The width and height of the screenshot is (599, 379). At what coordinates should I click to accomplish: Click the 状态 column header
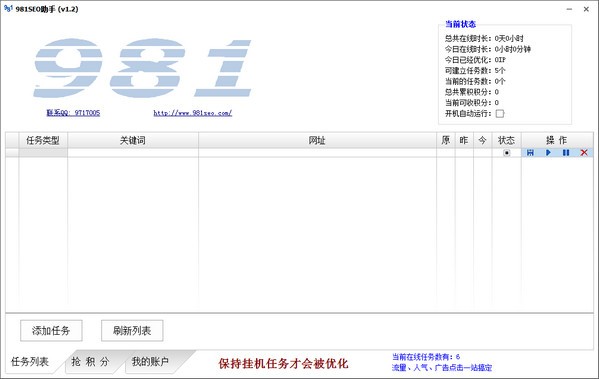[x=507, y=140]
